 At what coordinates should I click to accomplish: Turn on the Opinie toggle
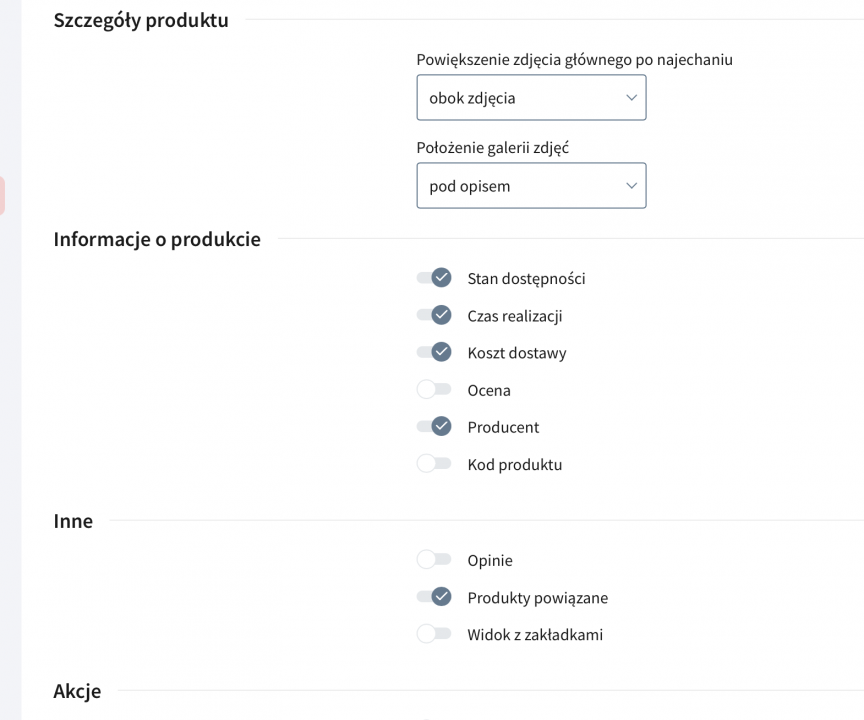pyautogui.click(x=434, y=560)
